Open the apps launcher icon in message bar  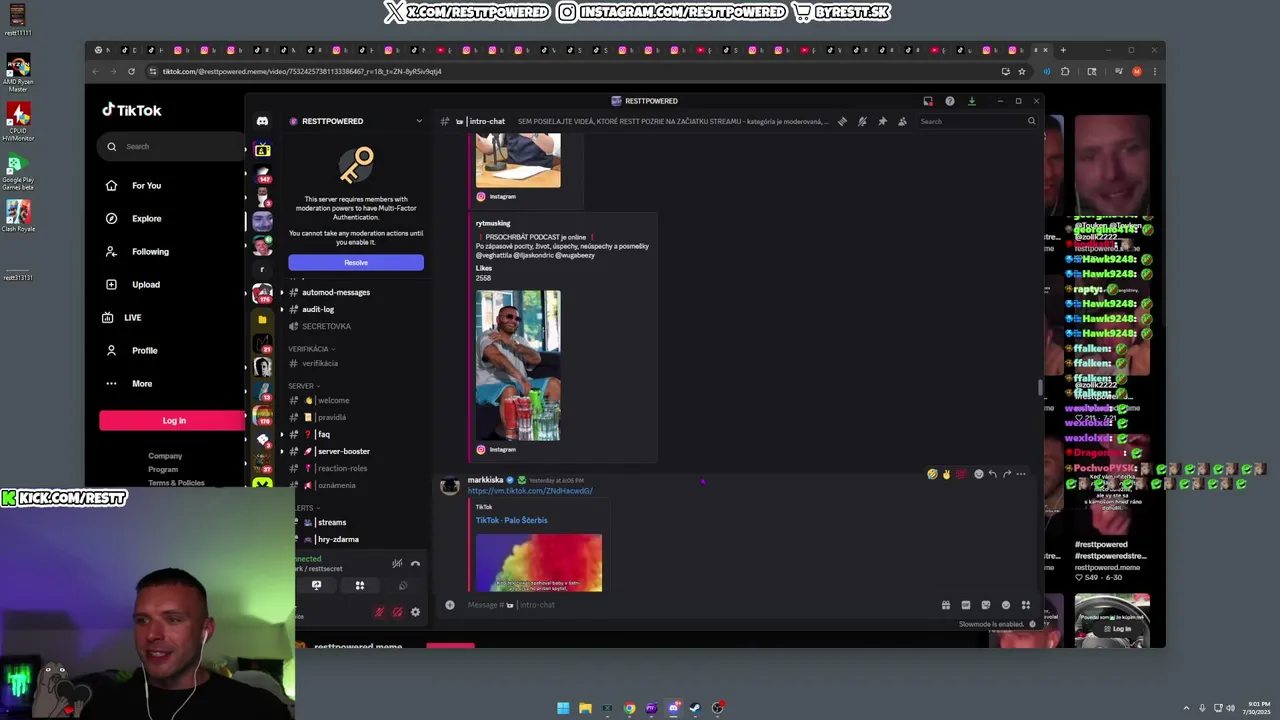[x=1025, y=605]
